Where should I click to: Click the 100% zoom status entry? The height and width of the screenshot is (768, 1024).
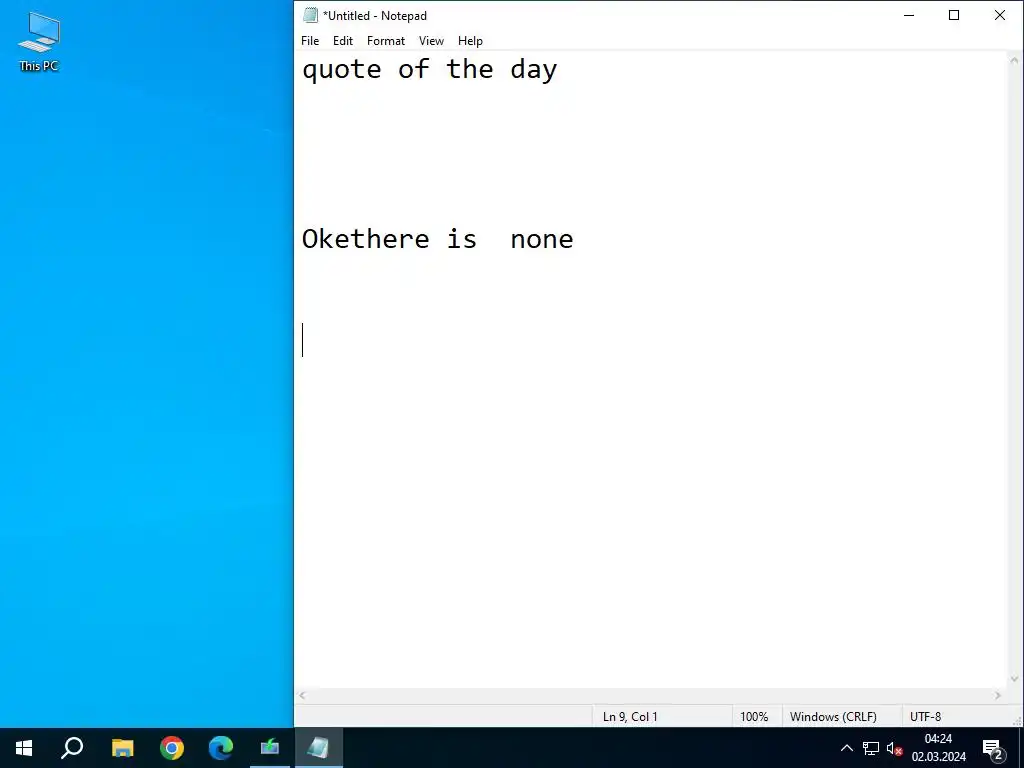pyautogui.click(x=754, y=716)
